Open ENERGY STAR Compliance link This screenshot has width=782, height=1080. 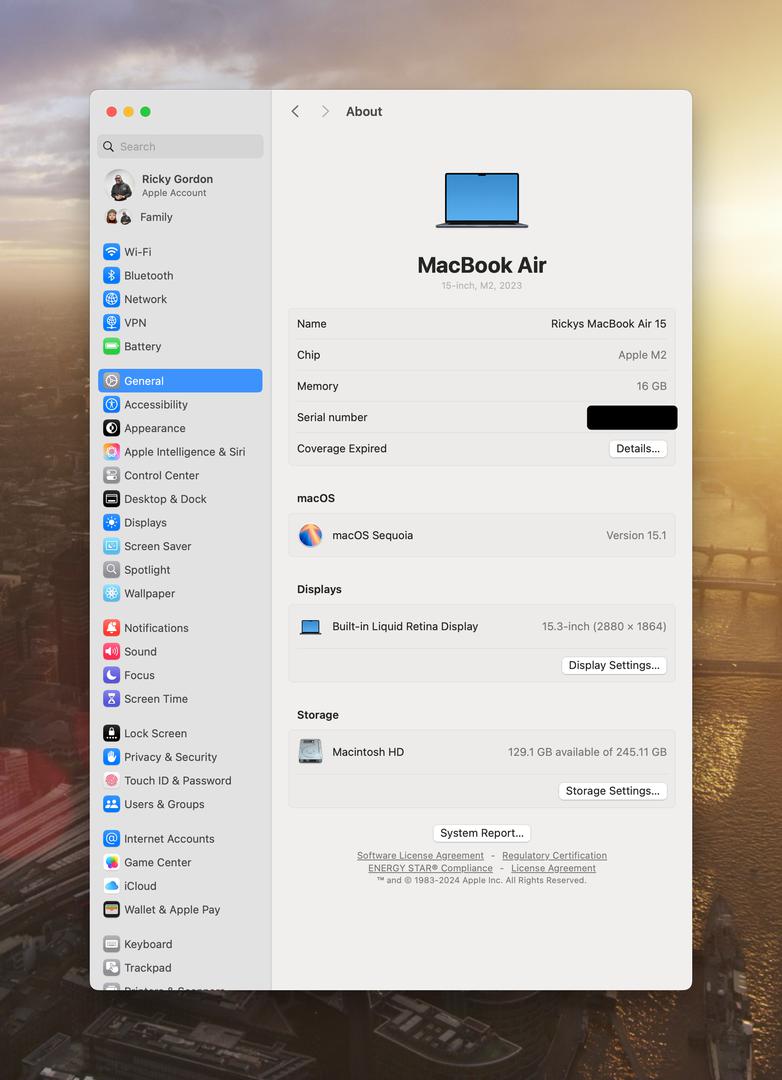click(431, 868)
